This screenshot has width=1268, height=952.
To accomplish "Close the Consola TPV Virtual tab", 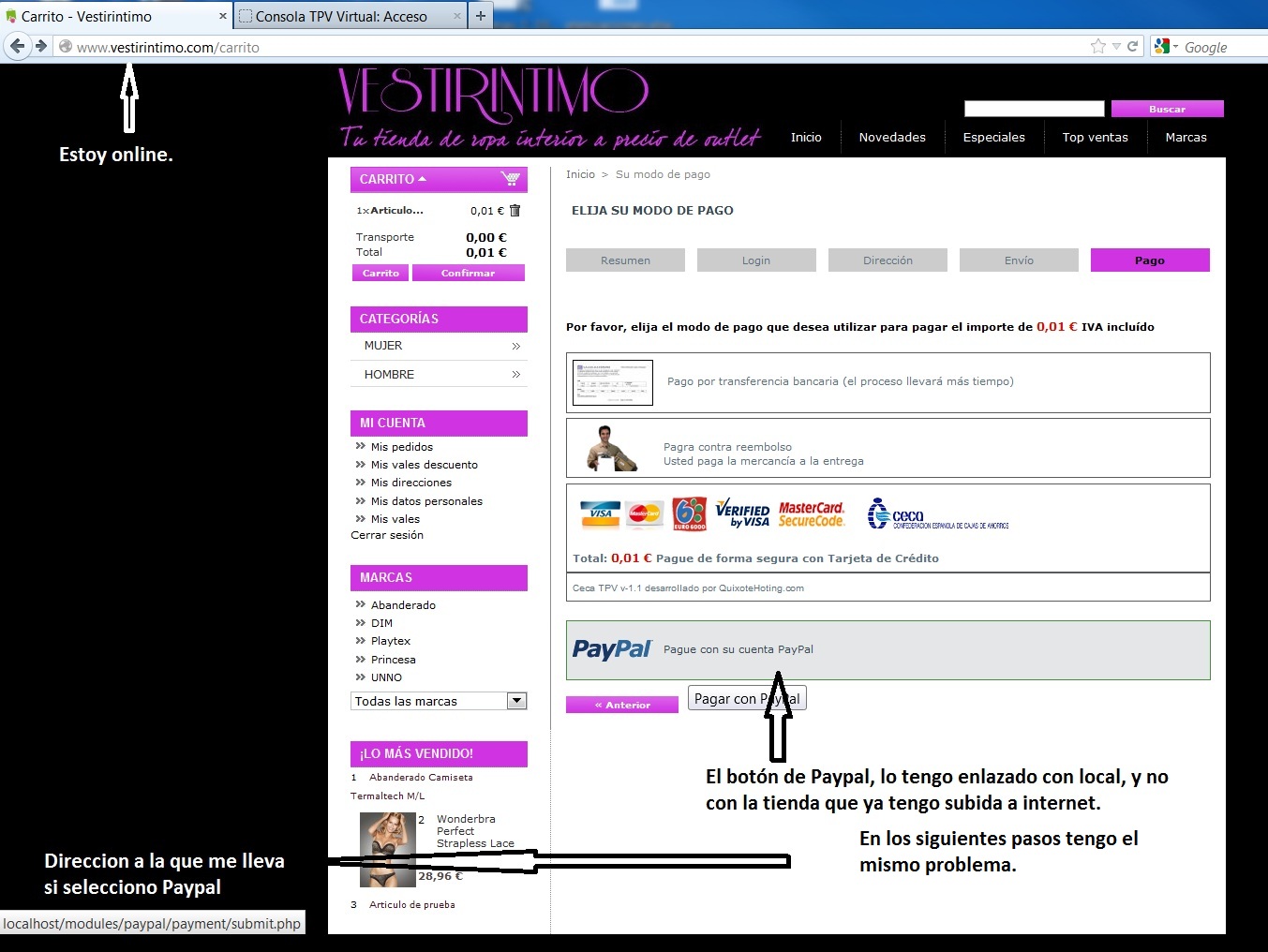I will (457, 16).
